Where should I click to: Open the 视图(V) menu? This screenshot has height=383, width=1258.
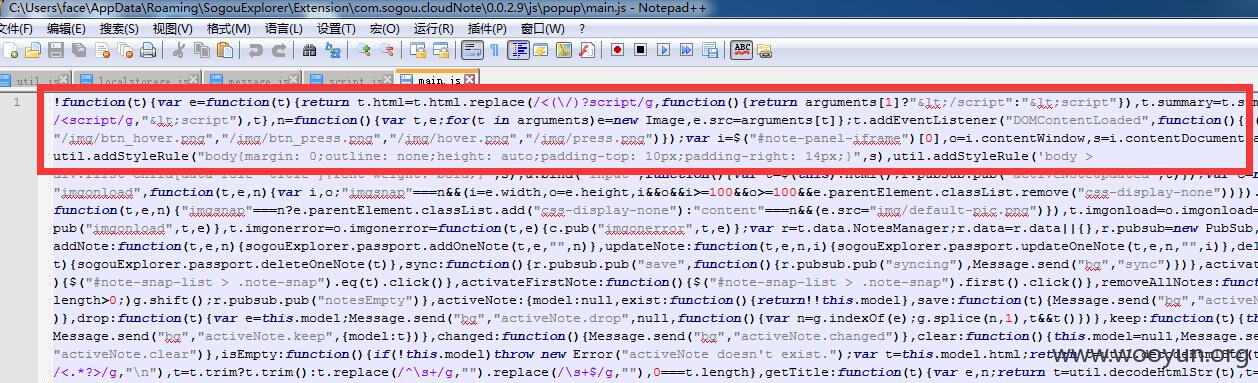pyautogui.click(x=173, y=28)
